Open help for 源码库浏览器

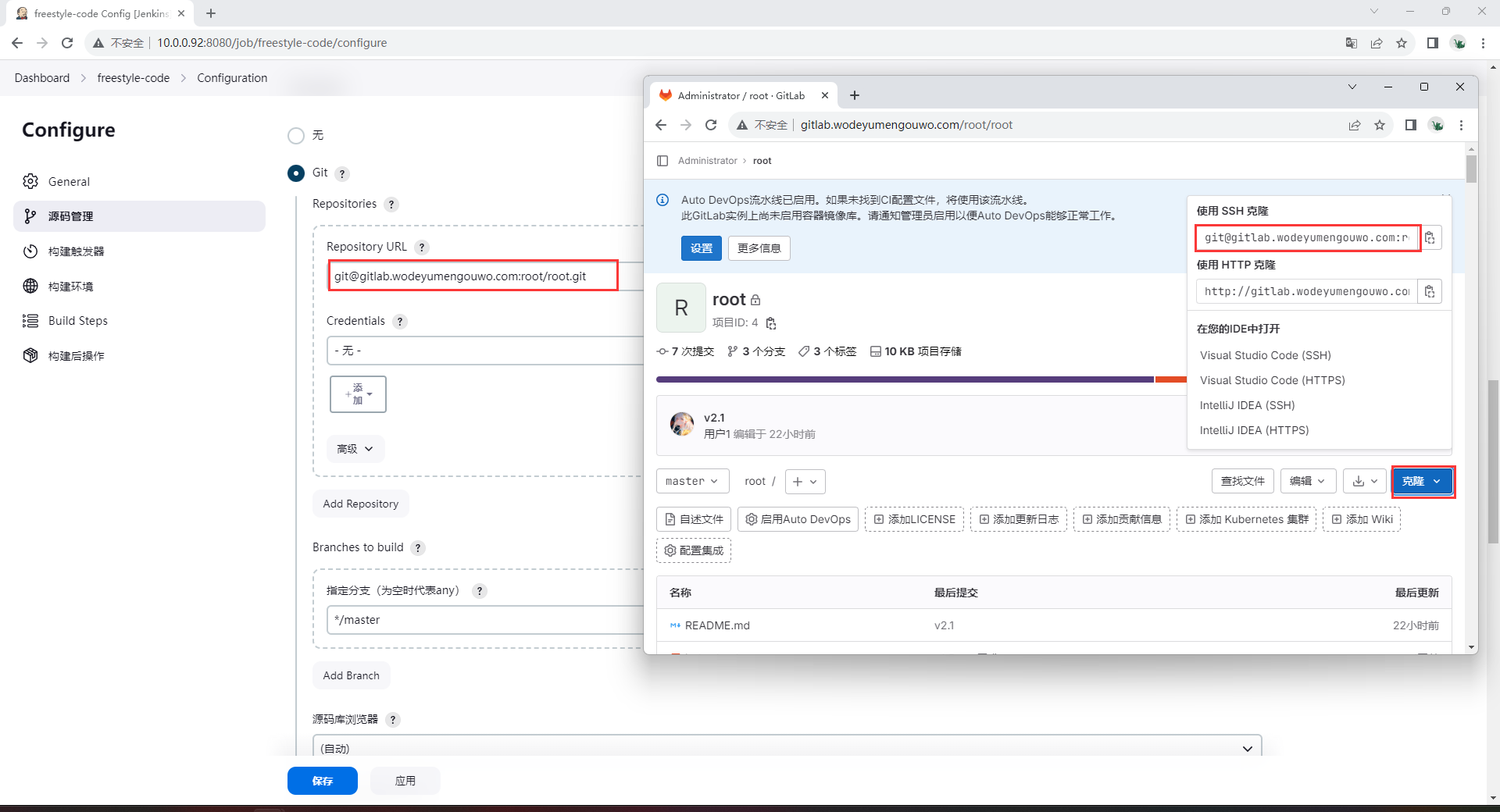[393, 720]
